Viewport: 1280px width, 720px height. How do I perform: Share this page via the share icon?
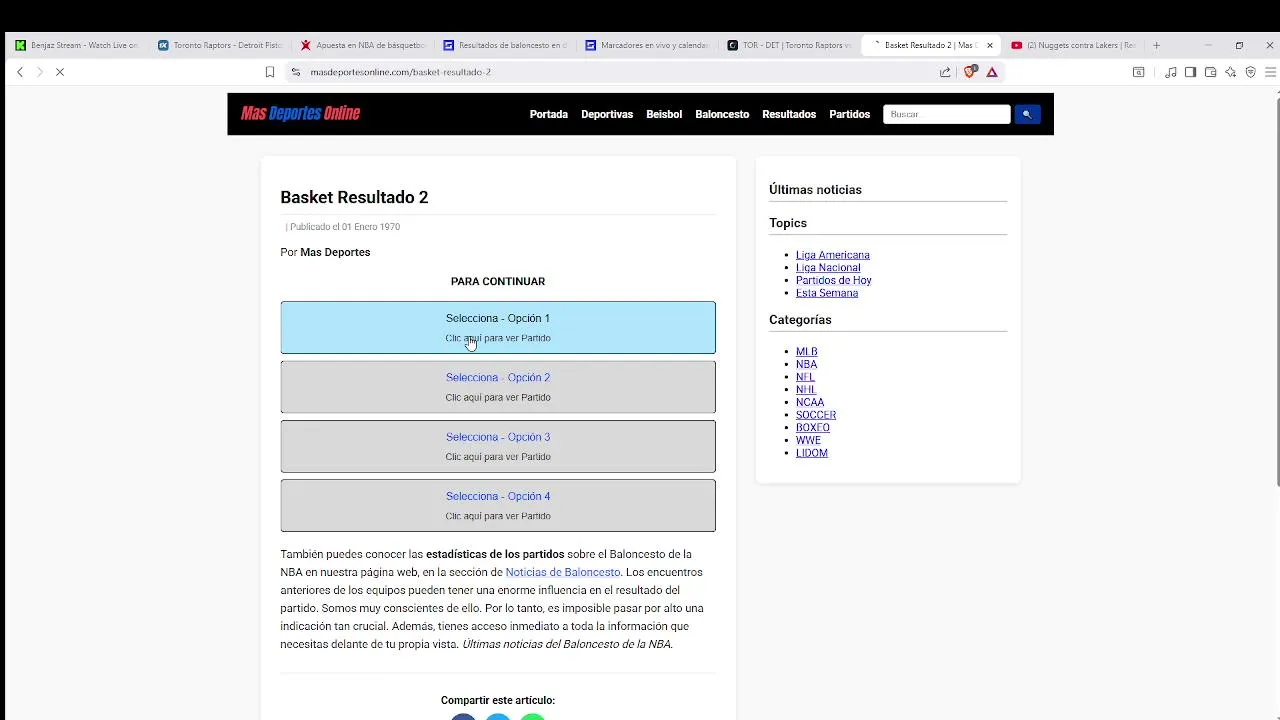point(945,72)
